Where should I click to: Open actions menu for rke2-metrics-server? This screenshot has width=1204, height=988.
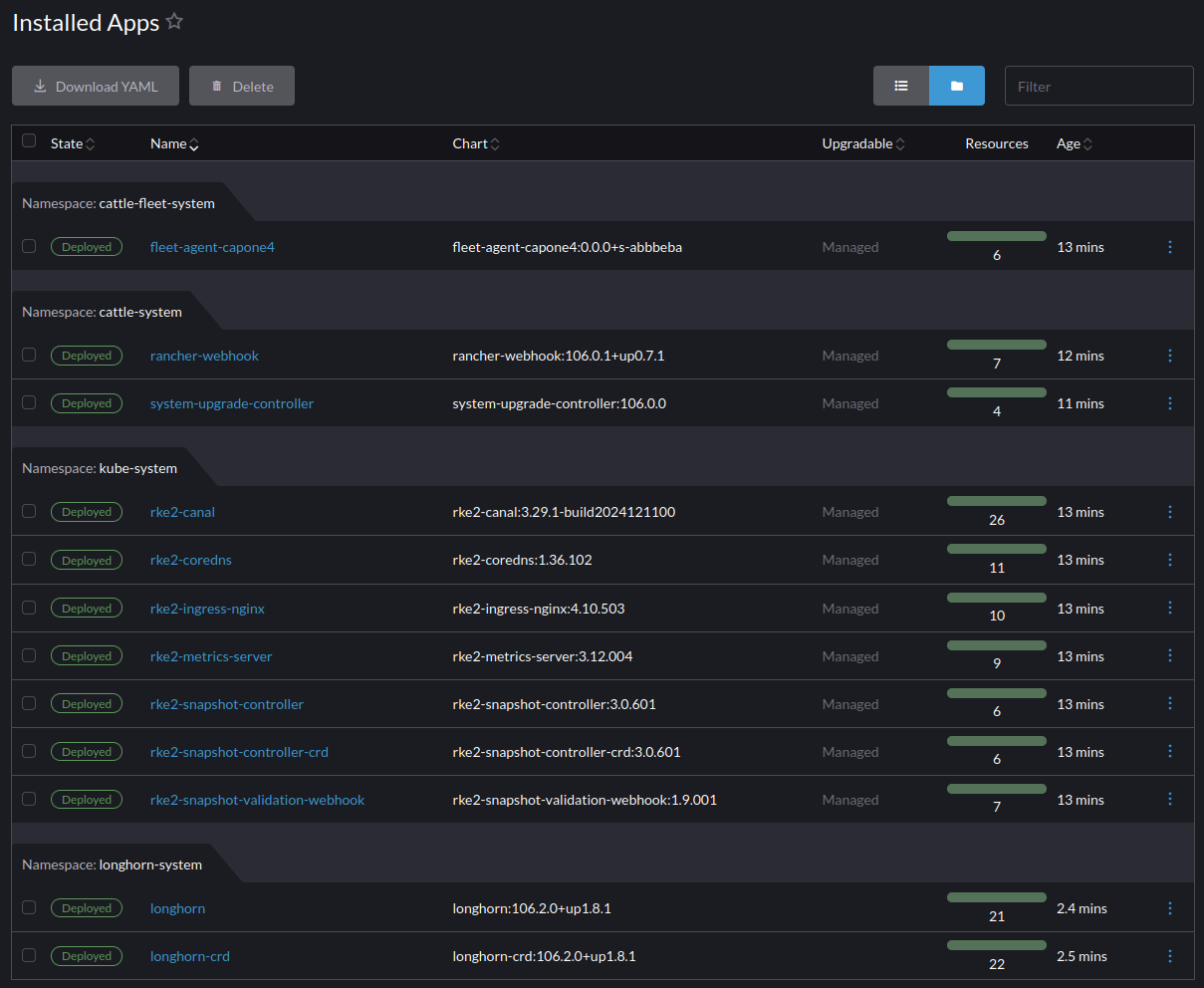tap(1170, 656)
